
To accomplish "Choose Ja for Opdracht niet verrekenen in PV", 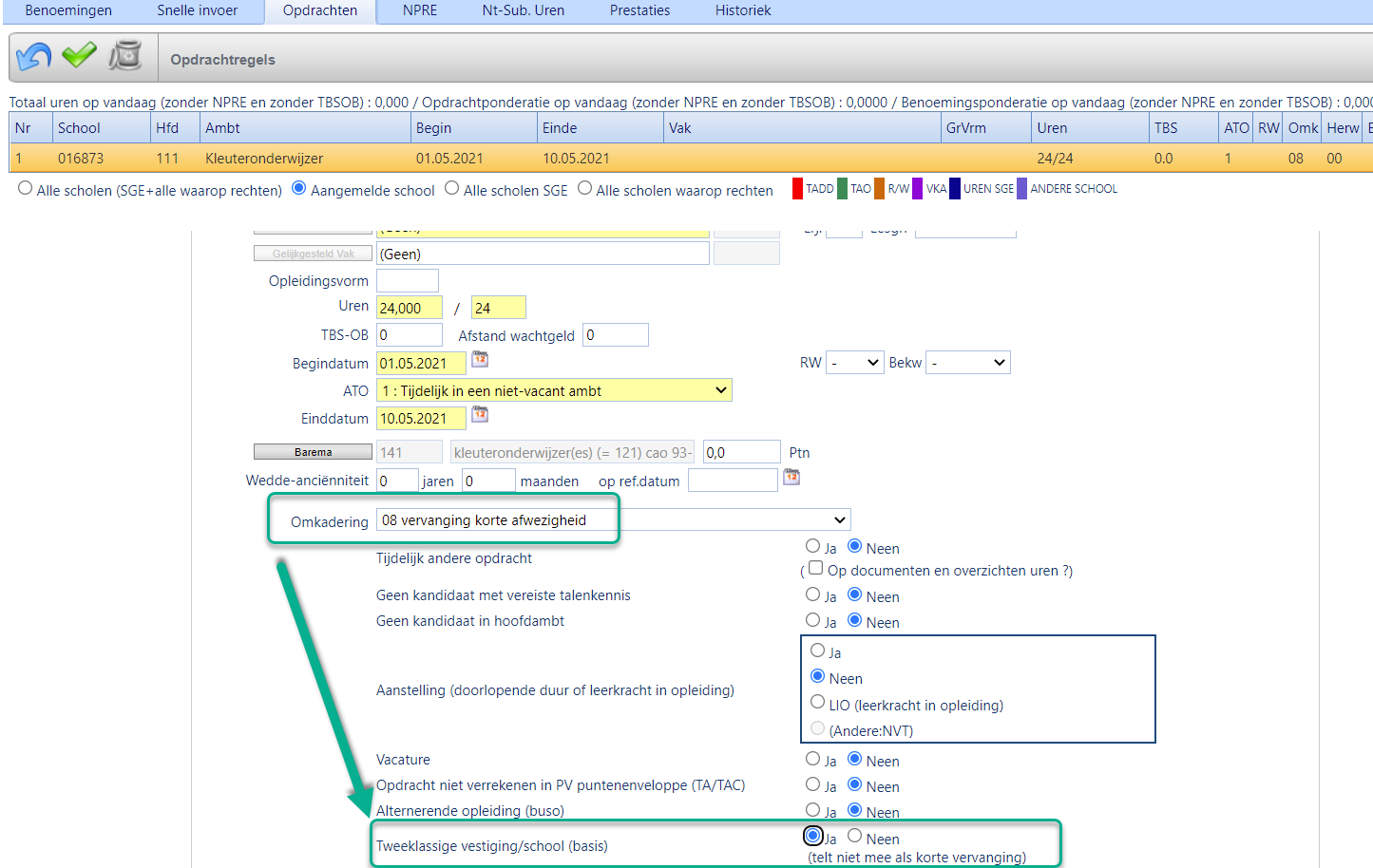I will (x=813, y=784).
